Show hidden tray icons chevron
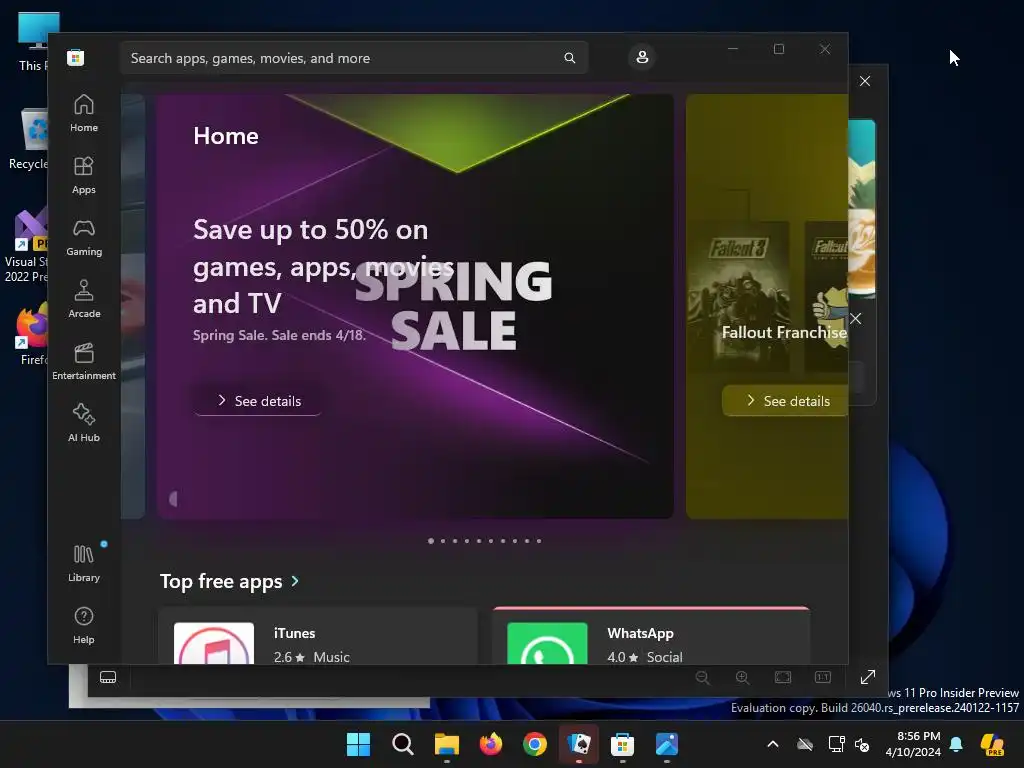 point(773,744)
